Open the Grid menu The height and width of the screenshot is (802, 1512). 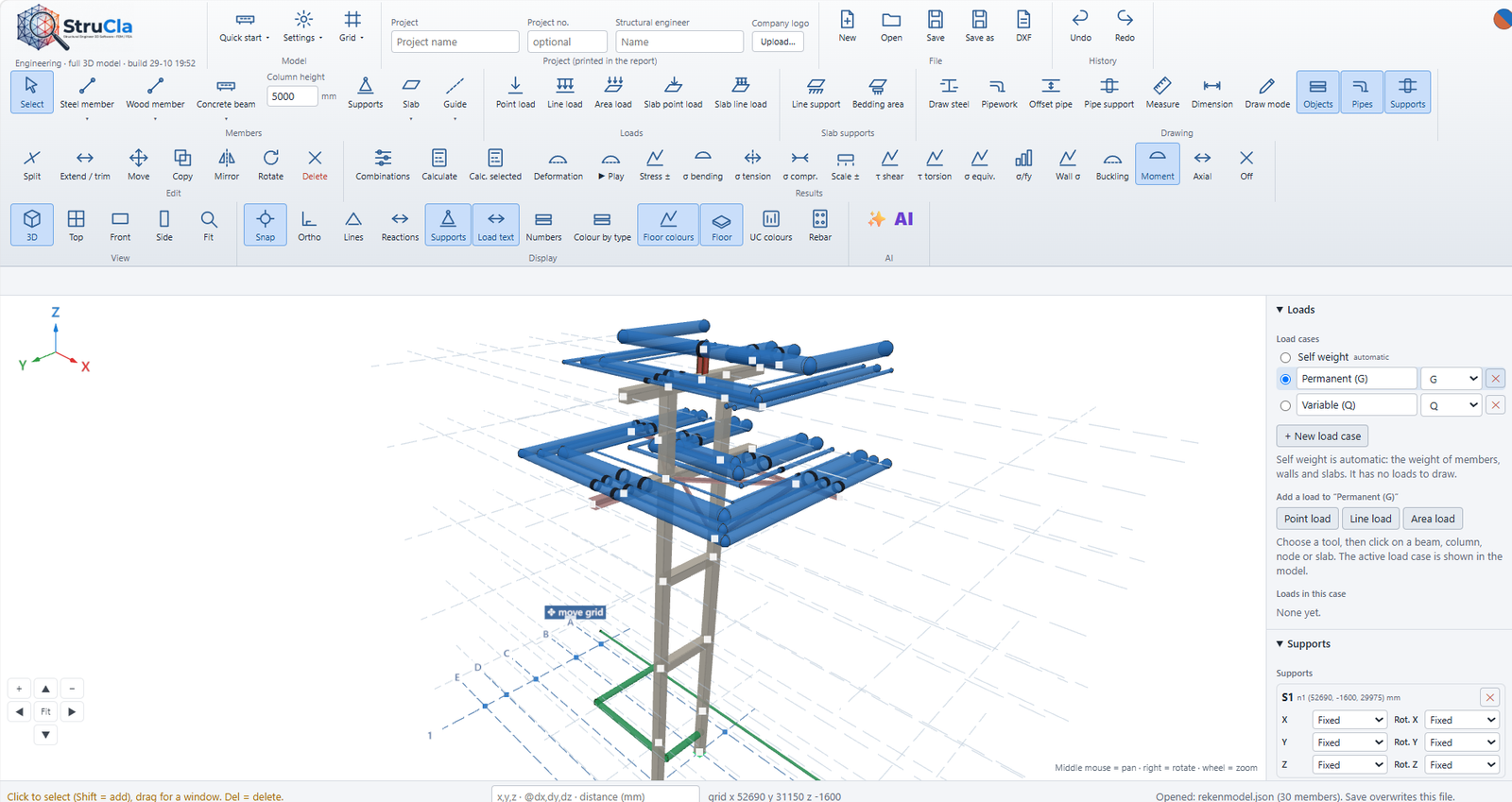[352, 26]
